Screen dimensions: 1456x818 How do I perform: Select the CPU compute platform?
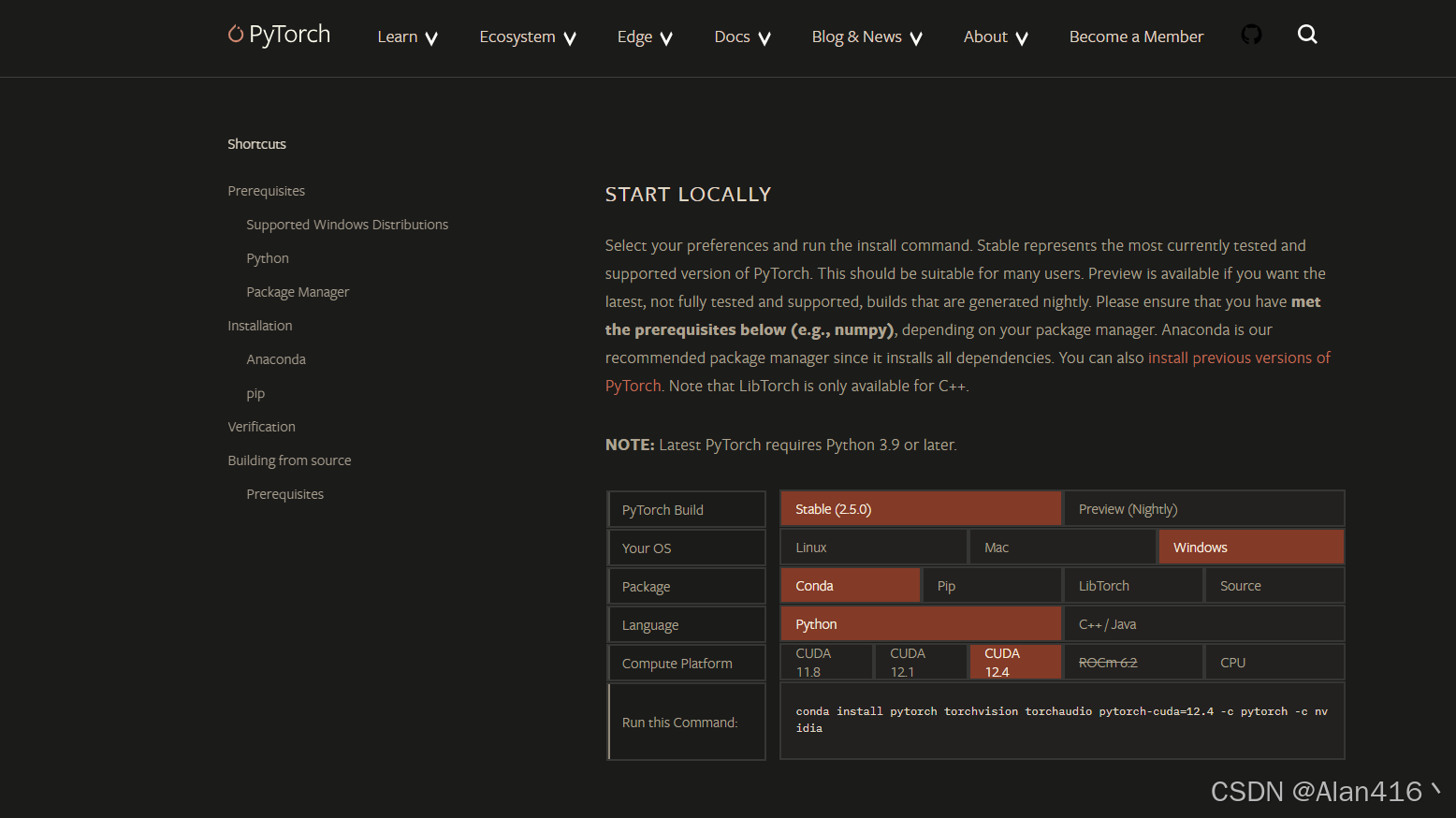1274,663
